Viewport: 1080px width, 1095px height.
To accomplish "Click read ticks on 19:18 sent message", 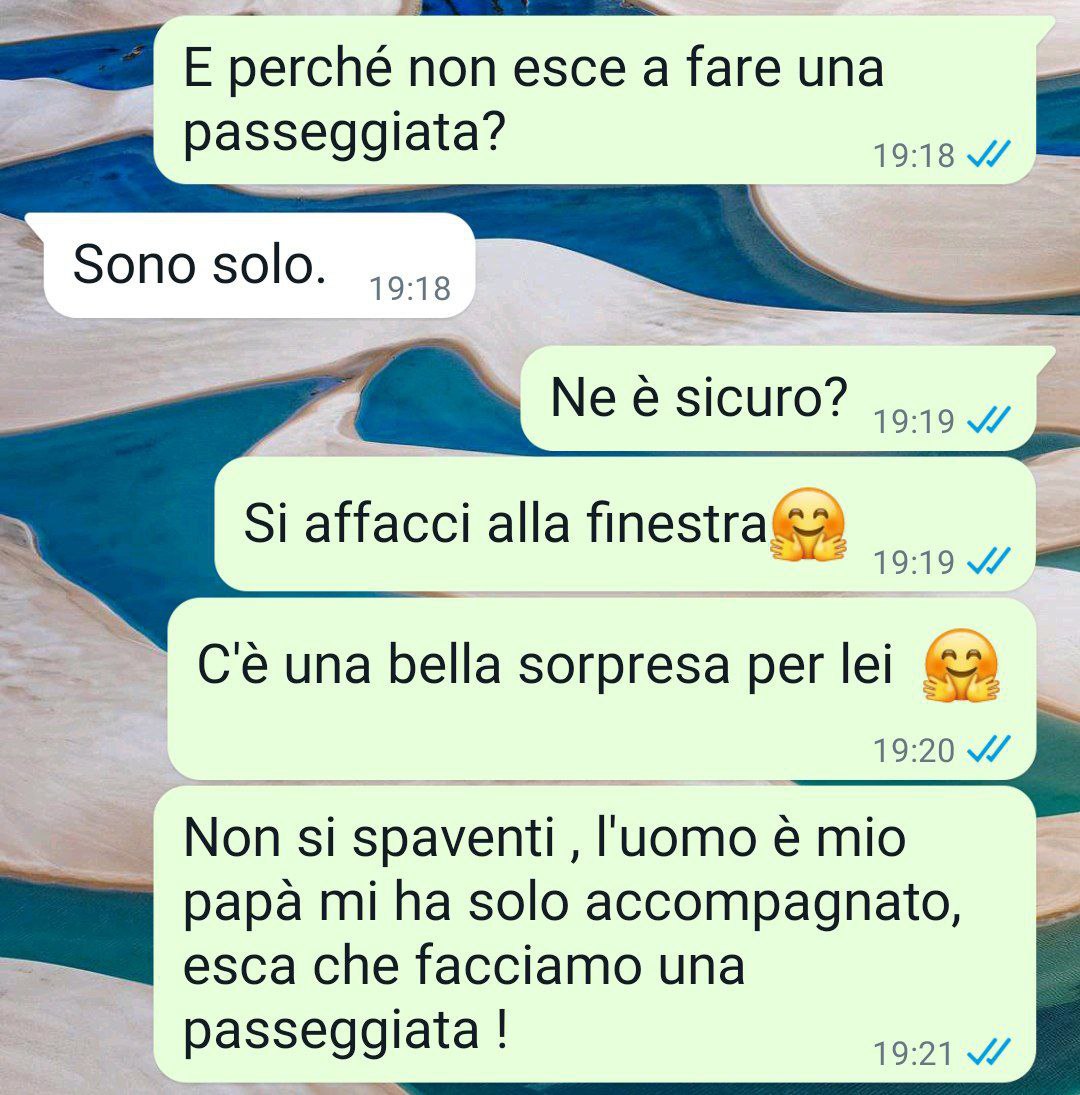I will click(989, 154).
